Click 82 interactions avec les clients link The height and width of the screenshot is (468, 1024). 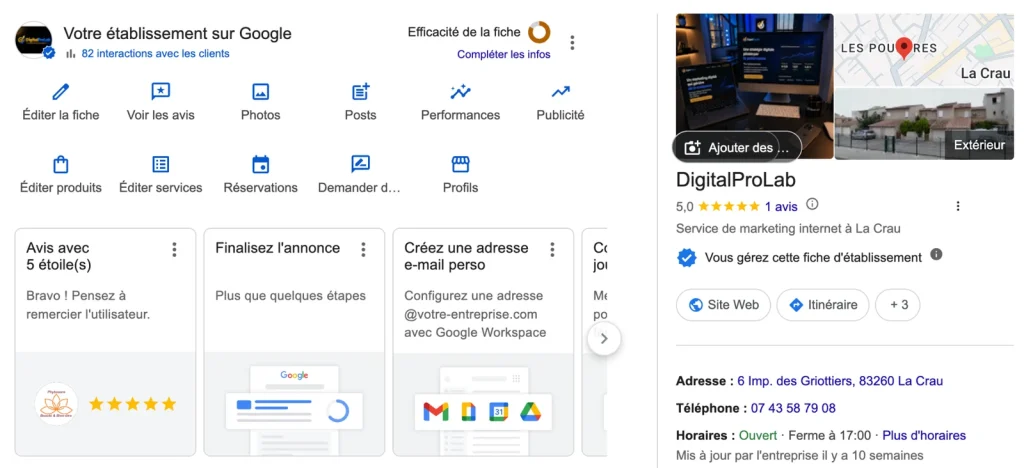pos(155,54)
